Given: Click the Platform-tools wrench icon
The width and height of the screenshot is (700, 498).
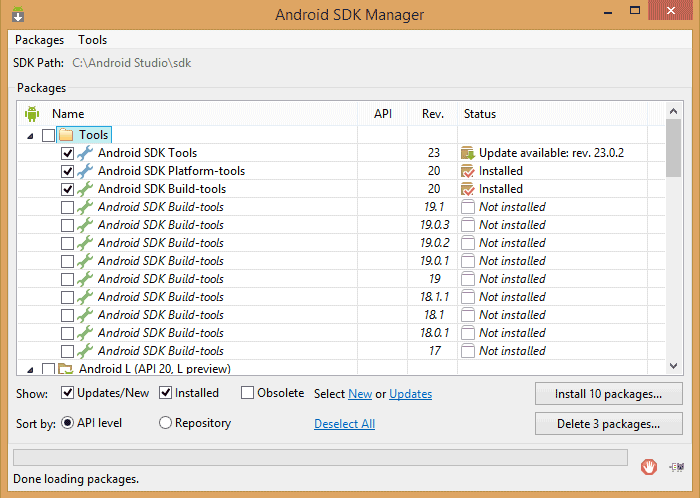Looking at the screenshot, I should click(x=85, y=171).
